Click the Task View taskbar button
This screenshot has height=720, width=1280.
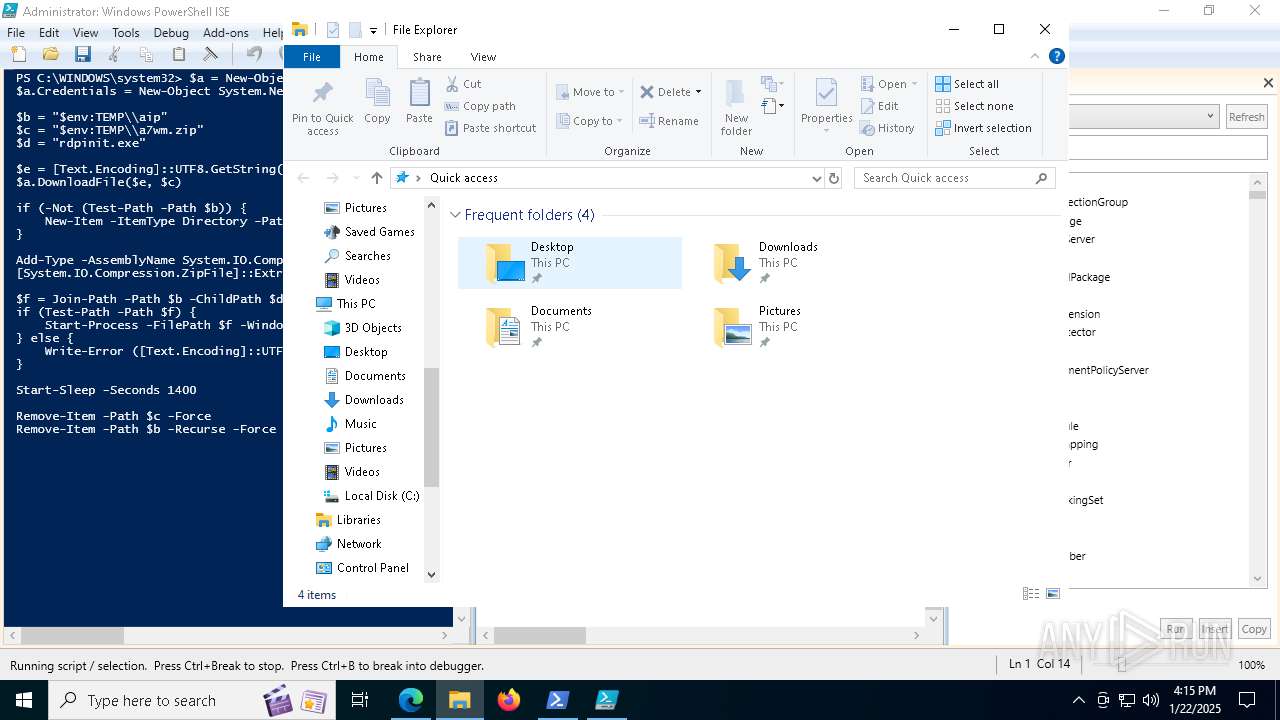coord(360,700)
